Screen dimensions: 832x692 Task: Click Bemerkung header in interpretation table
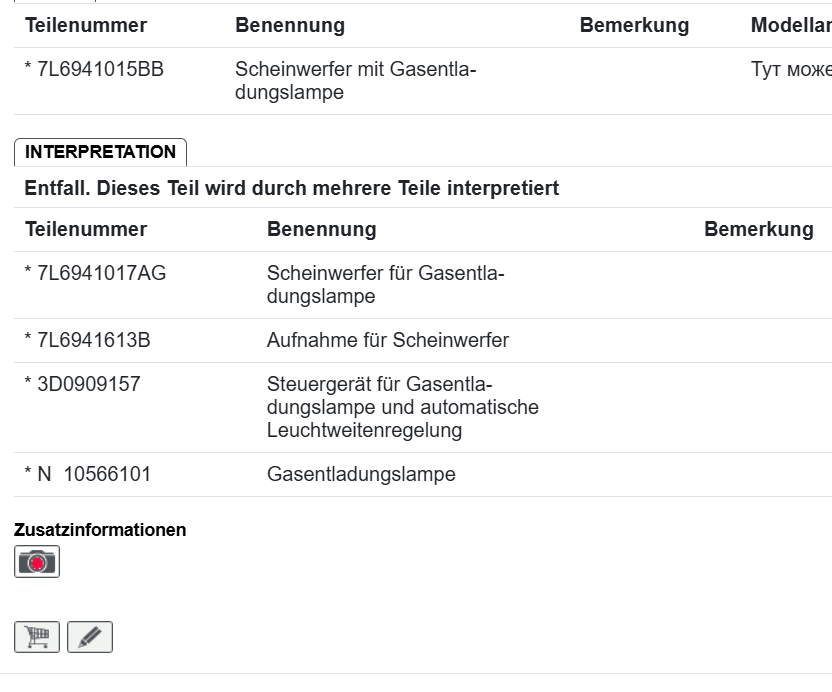758,229
